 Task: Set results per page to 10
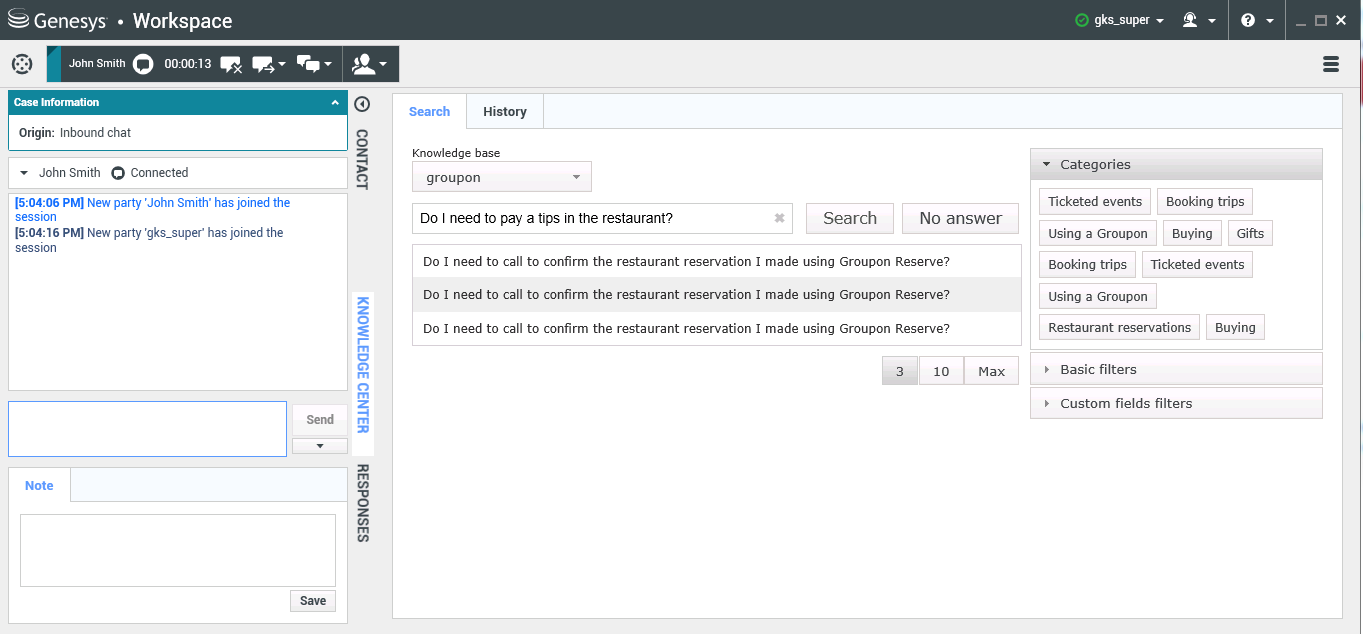coord(940,371)
